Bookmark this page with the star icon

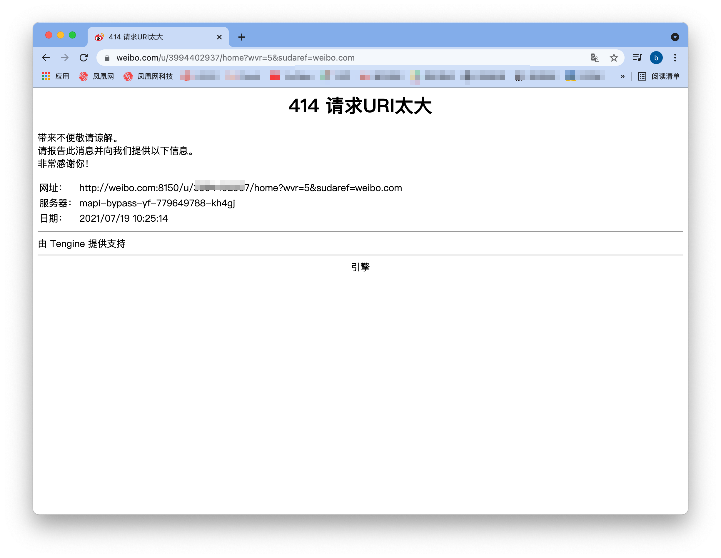(x=614, y=58)
